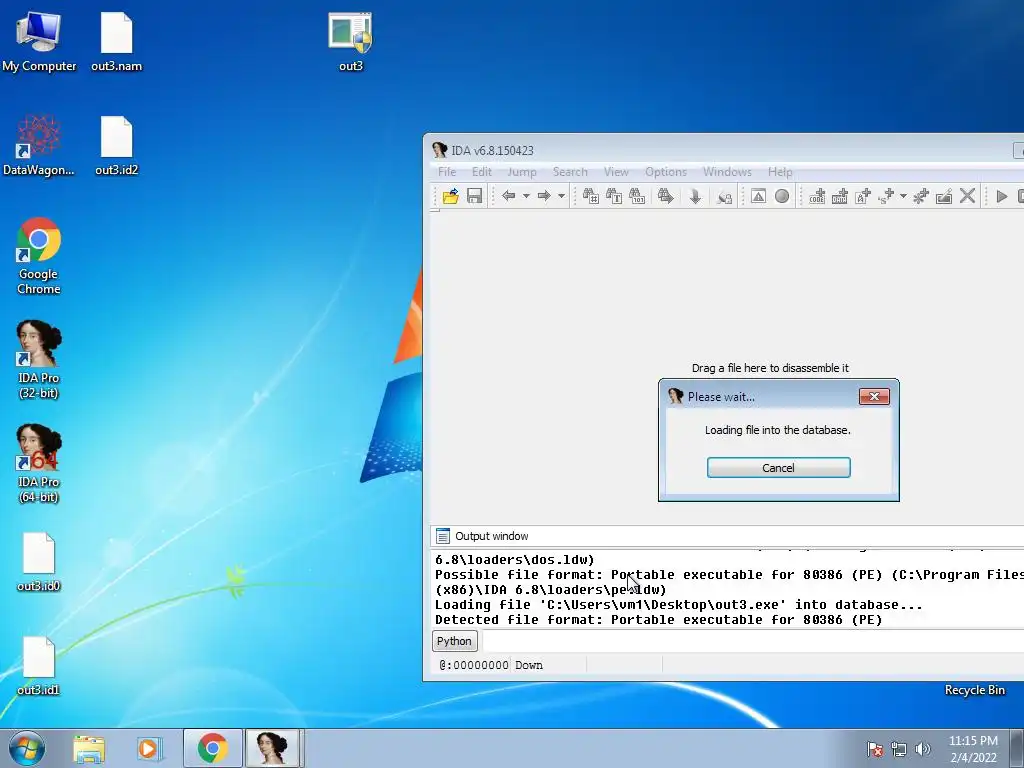This screenshot has width=1024, height=768.
Task: Close the Please wait dialog
Action: (x=874, y=396)
